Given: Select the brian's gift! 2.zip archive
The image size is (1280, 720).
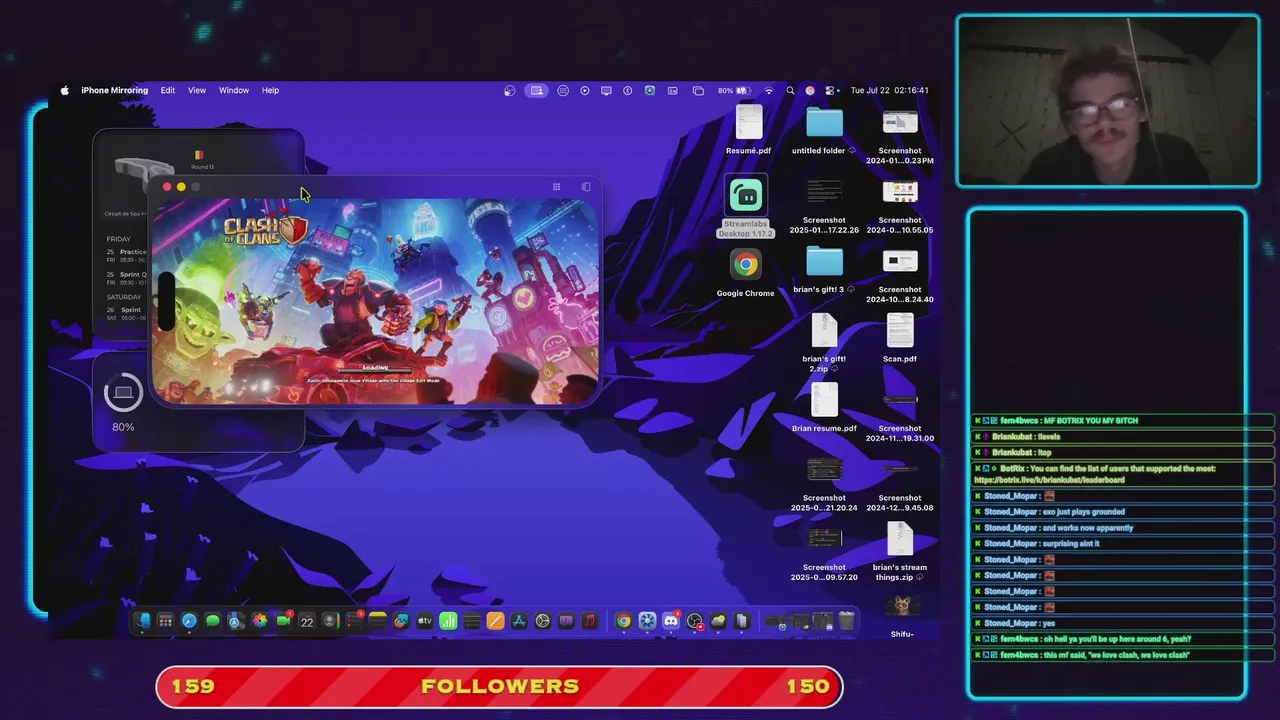Looking at the screenshot, I should (x=824, y=342).
